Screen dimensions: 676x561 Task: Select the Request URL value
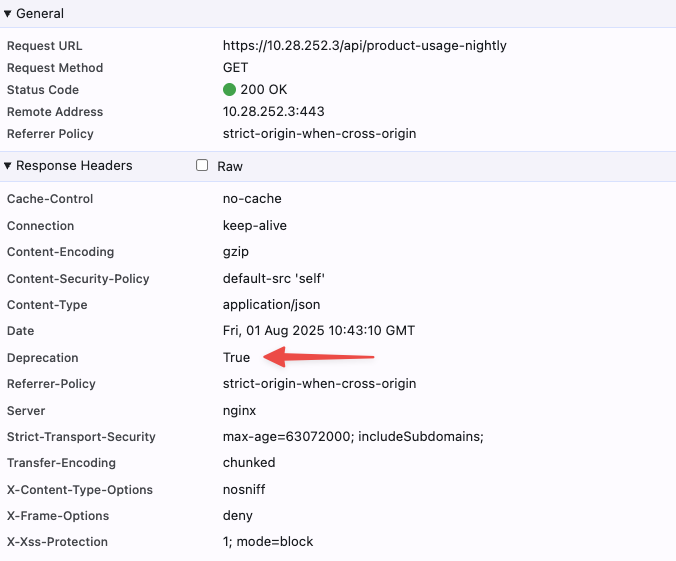click(x=364, y=46)
